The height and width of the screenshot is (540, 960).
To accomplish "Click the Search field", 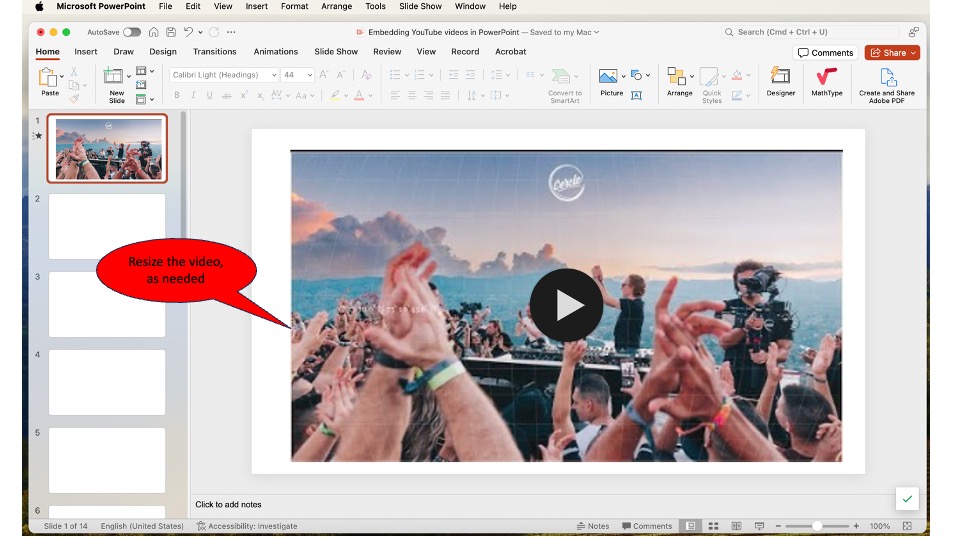I will [x=811, y=32].
